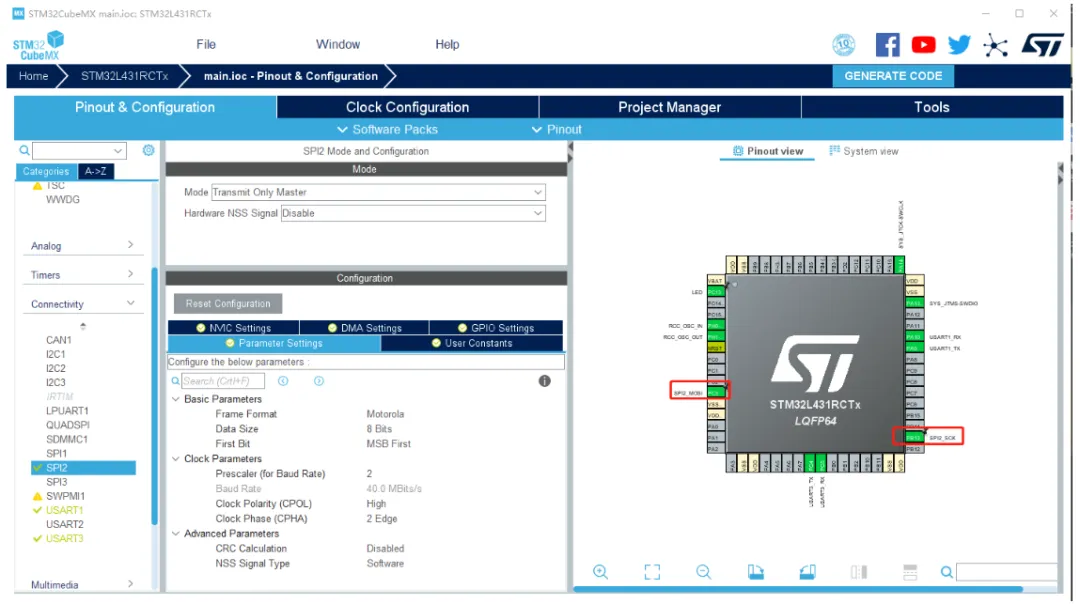This screenshot has width=1080, height=604.
Task: Open the Help menu
Action: [x=447, y=44]
